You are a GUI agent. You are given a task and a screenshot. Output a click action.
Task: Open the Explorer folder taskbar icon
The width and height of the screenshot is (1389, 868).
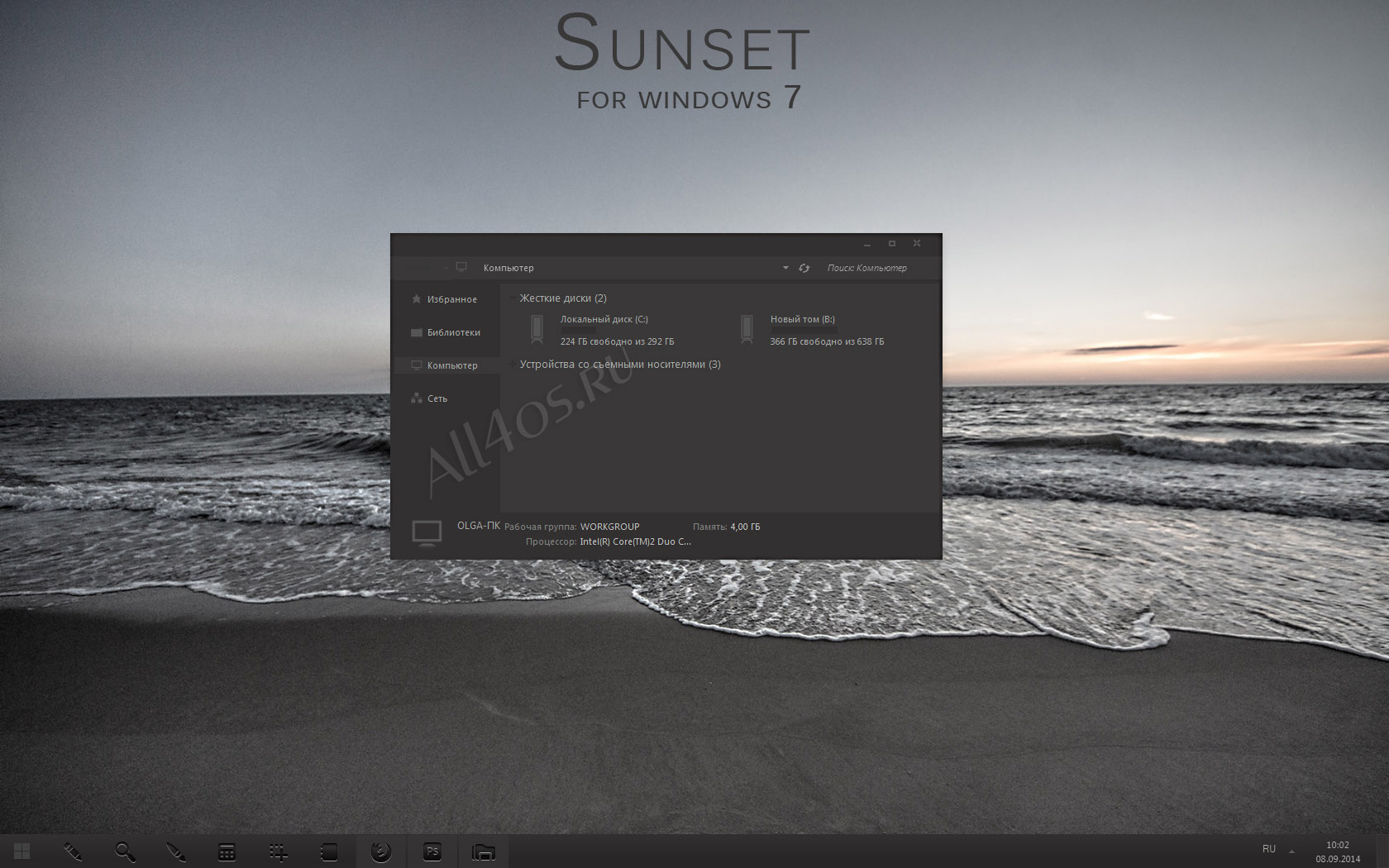pyautogui.click(x=483, y=851)
